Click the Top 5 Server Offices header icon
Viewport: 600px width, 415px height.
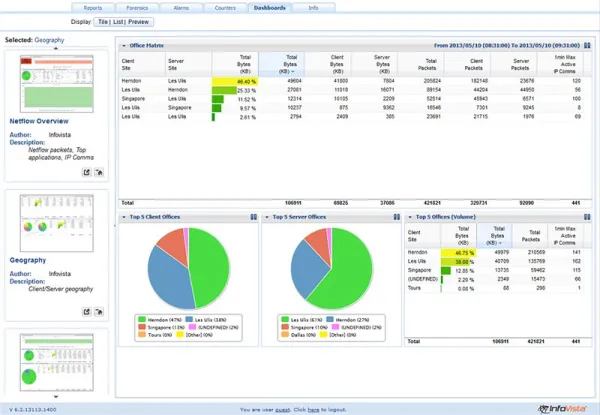(397, 216)
